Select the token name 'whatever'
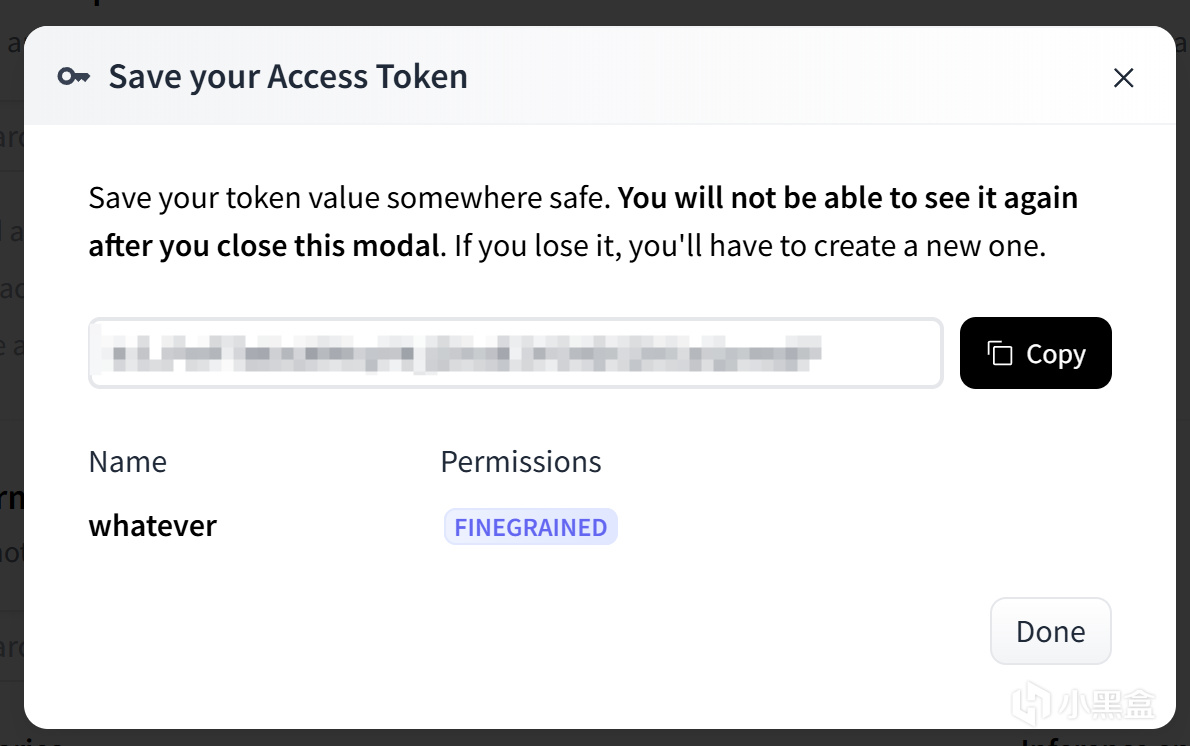Screen dimensions: 1190x746 pos(152,525)
